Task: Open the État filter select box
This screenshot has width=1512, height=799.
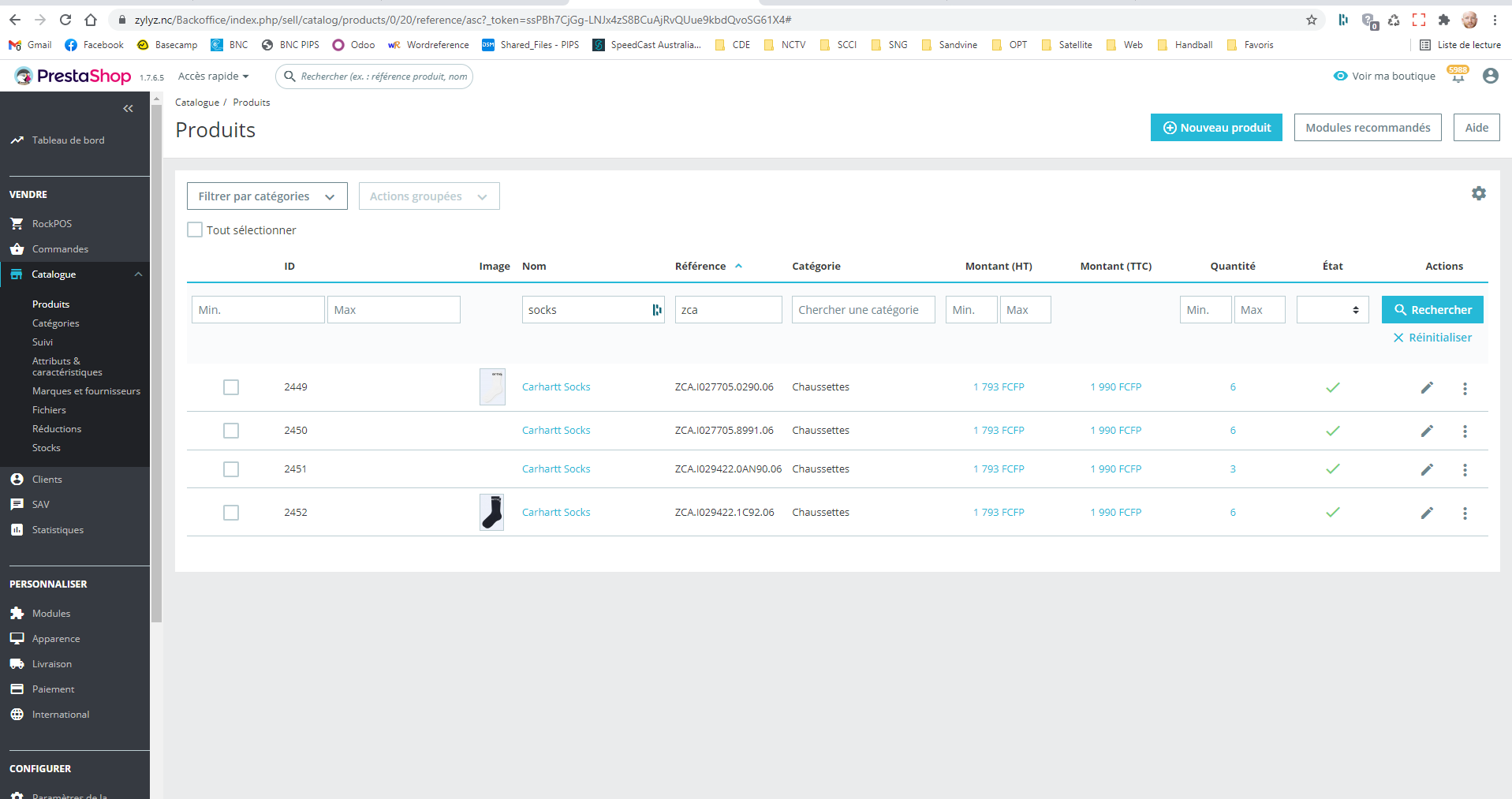Action: pyautogui.click(x=1331, y=310)
